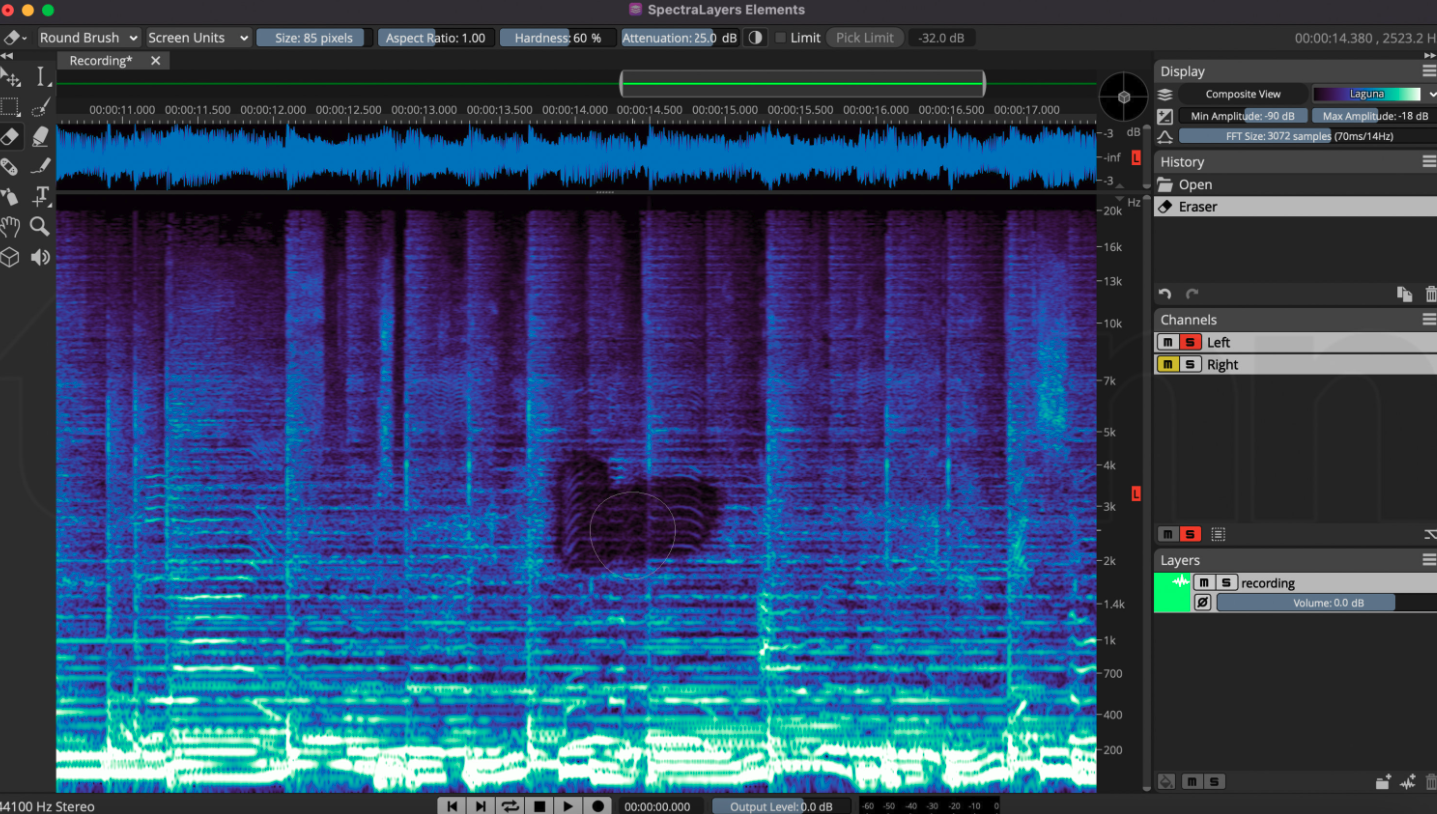Select the Healing patch tool
Screen dimensions: 1437x814
[12, 166]
